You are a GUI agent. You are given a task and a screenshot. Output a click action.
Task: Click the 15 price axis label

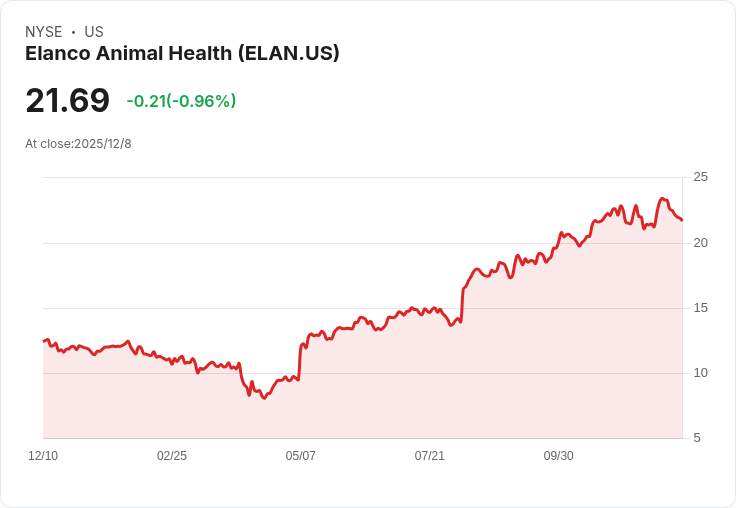[701, 308]
